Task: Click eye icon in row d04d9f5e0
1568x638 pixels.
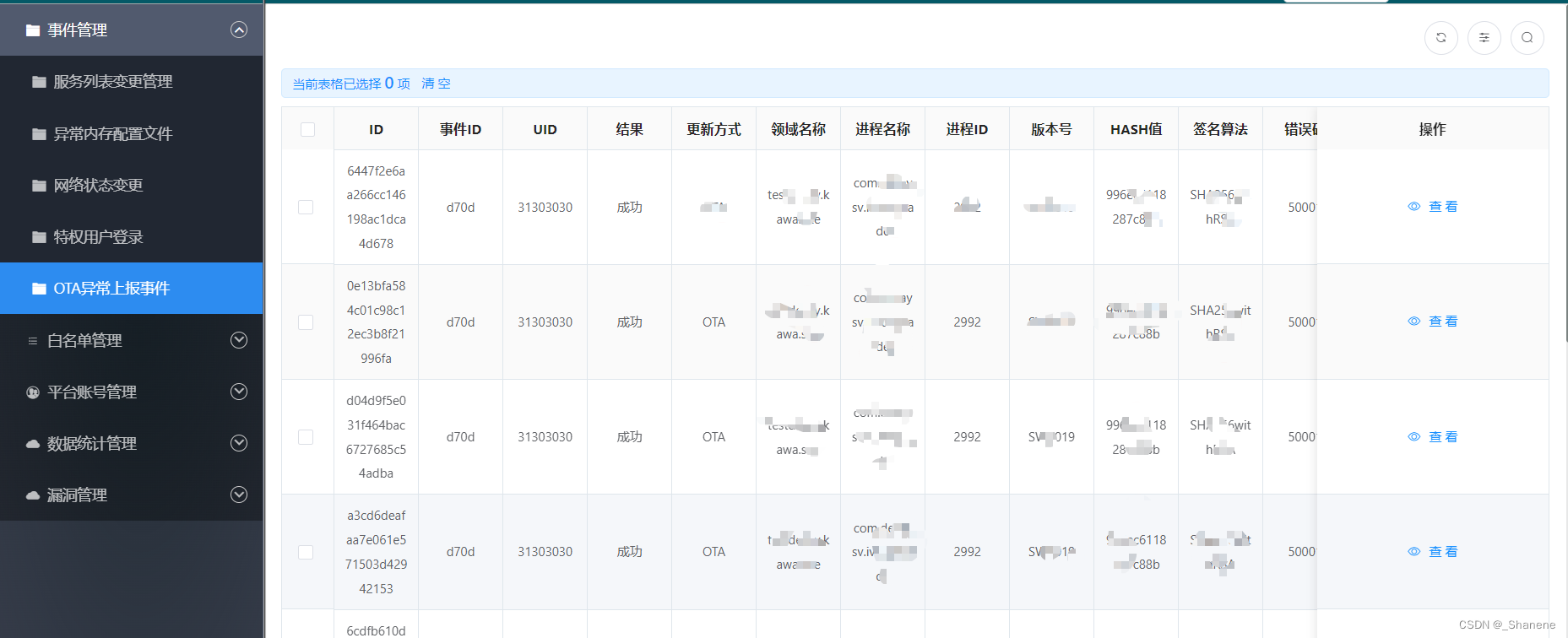Action: [x=1414, y=437]
